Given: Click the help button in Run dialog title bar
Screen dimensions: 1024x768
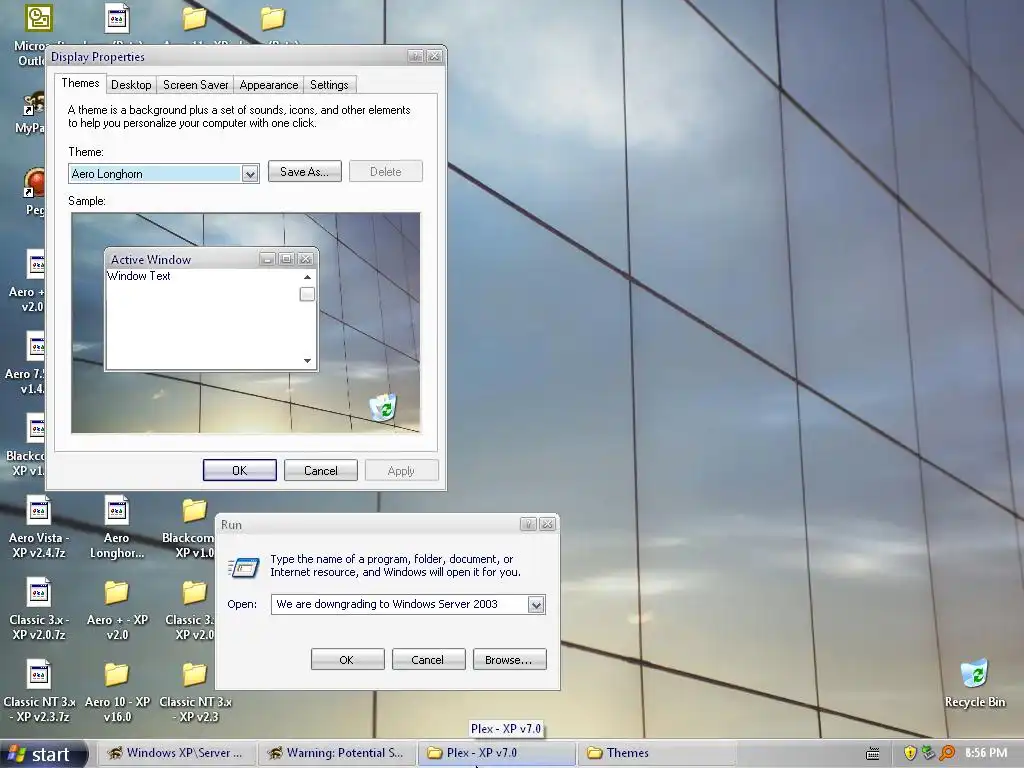Looking at the screenshot, I should pyautogui.click(x=528, y=524).
